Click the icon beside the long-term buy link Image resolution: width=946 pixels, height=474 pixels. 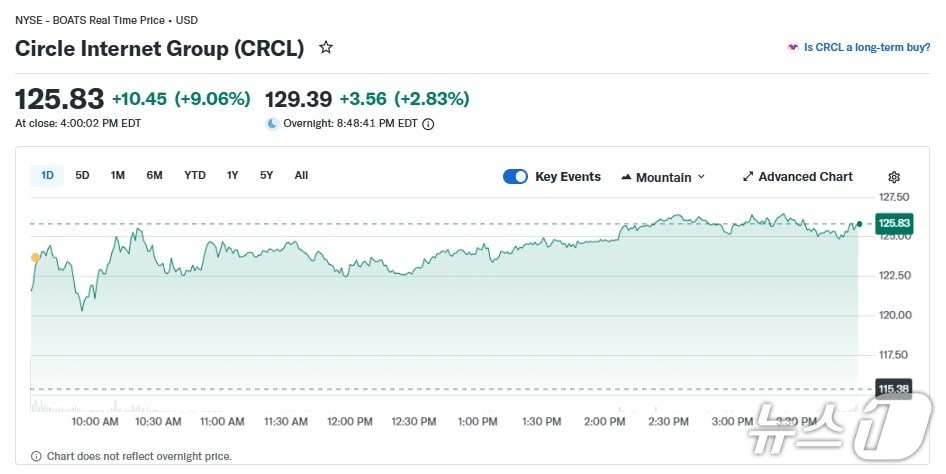click(792, 47)
